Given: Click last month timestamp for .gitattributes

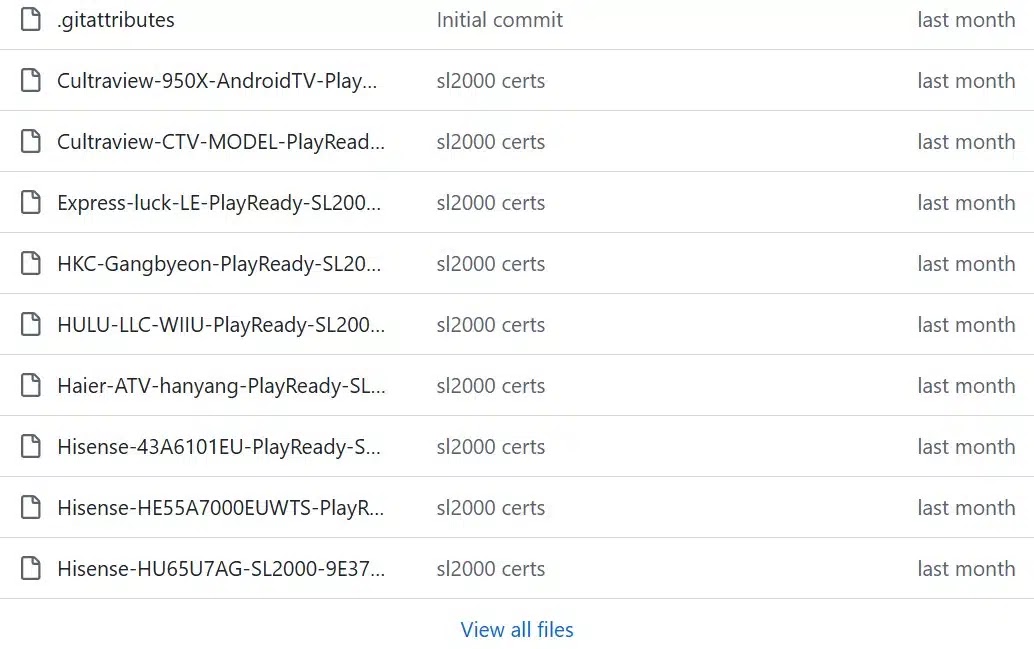Looking at the screenshot, I should pyautogui.click(x=965, y=18).
